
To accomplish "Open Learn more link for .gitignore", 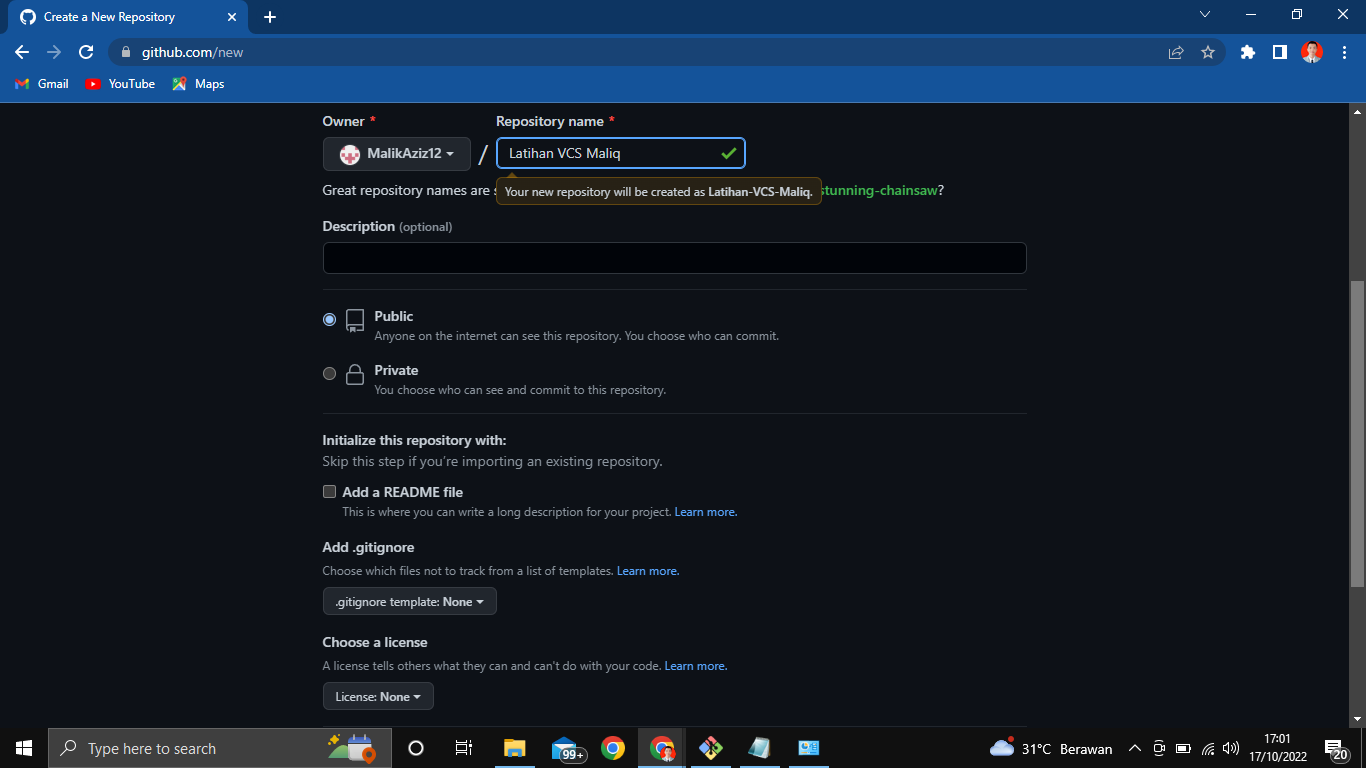I will pyautogui.click(x=648, y=571).
